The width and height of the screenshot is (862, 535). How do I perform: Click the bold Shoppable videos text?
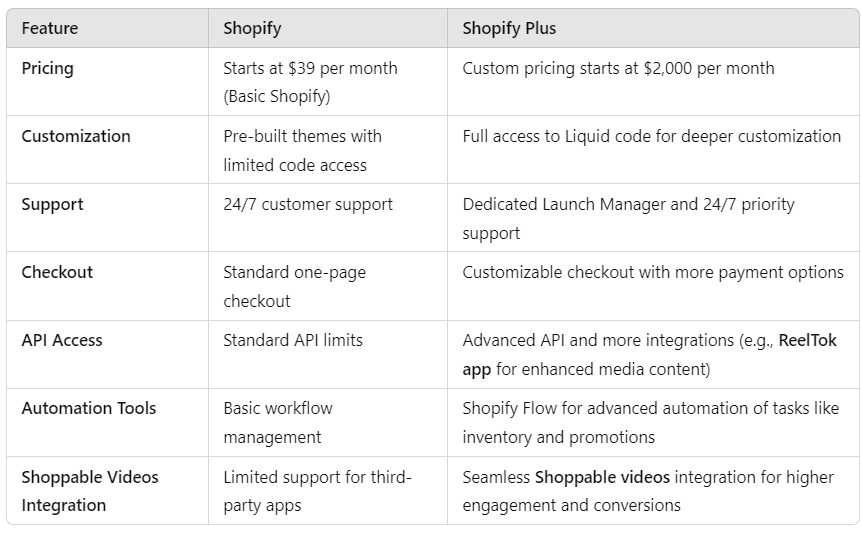602,477
